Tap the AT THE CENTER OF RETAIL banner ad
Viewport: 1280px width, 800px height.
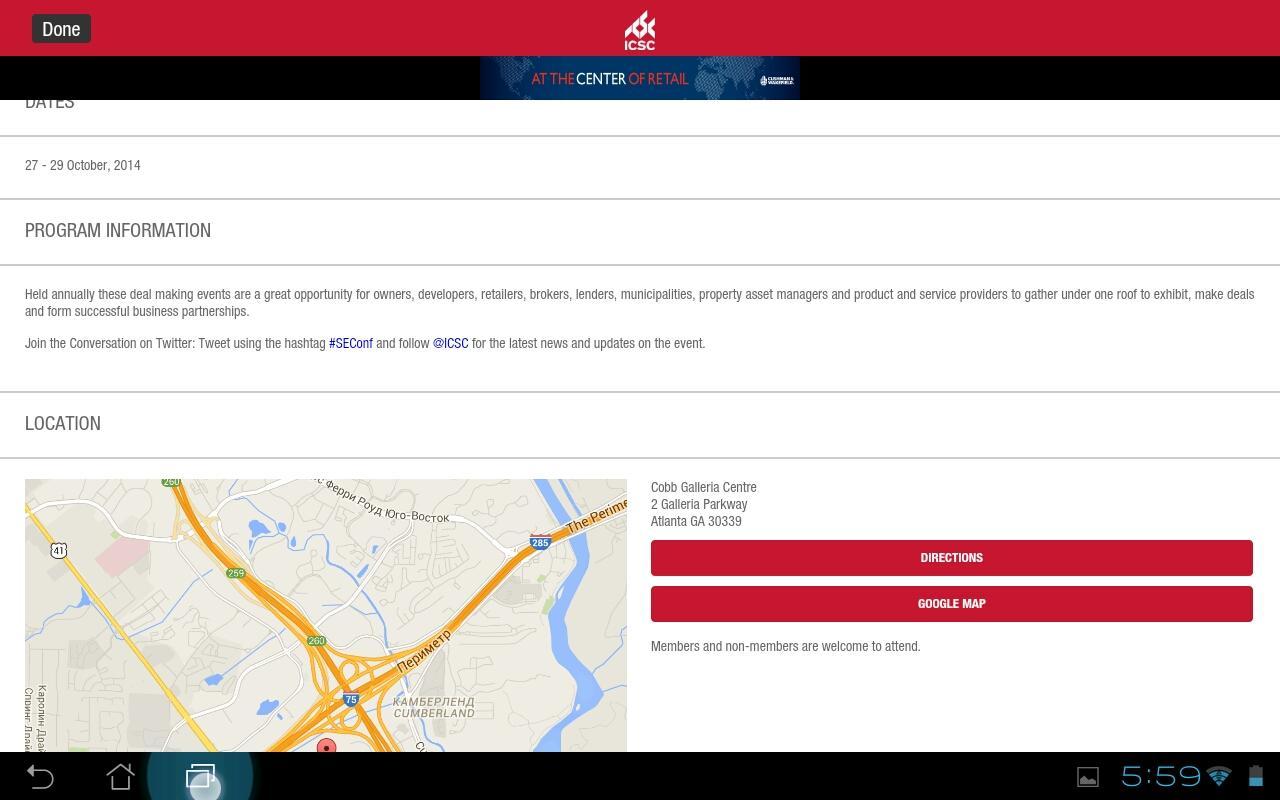(610, 78)
